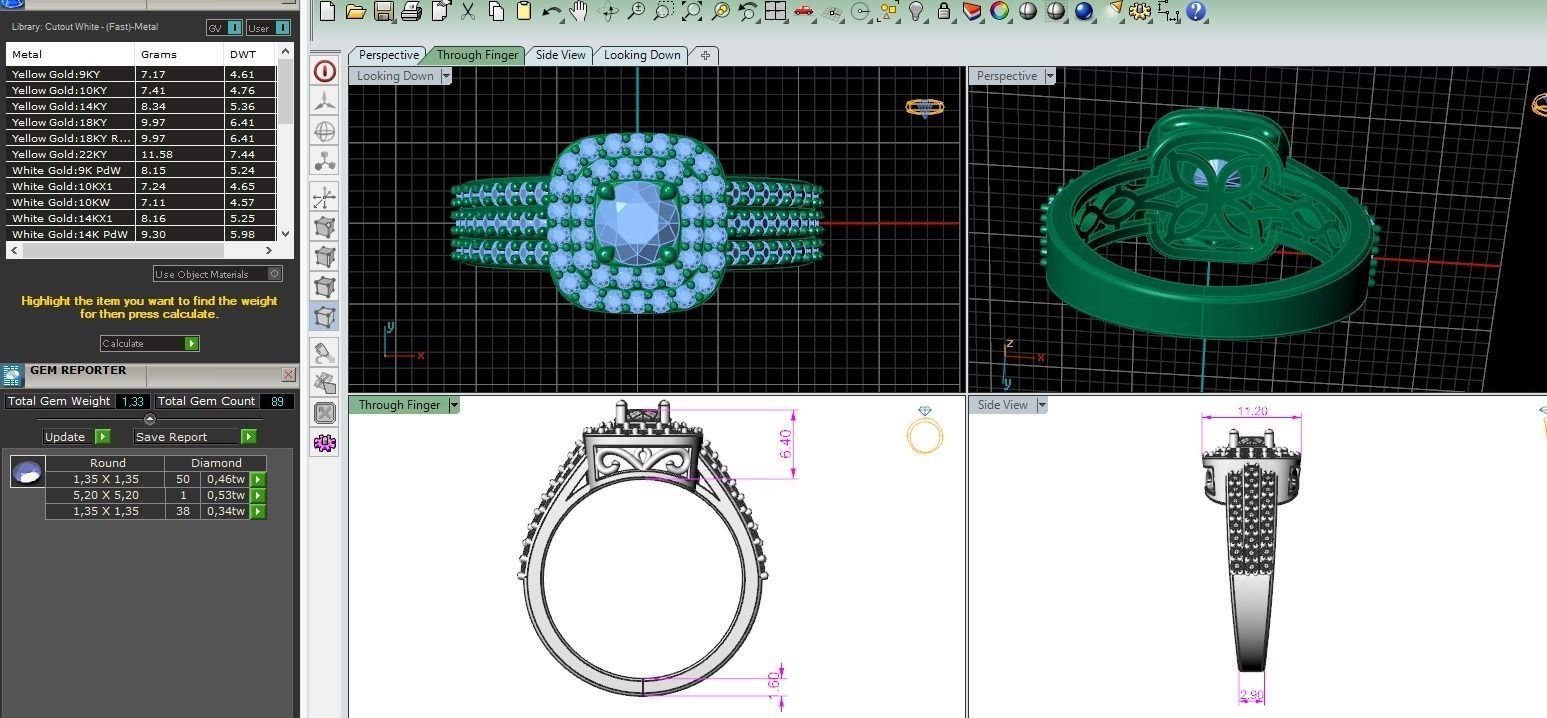The height and width of the screenshot is (718, 1547).
Task: Open the four-viewport layout icon
Action: click(775, 12)
